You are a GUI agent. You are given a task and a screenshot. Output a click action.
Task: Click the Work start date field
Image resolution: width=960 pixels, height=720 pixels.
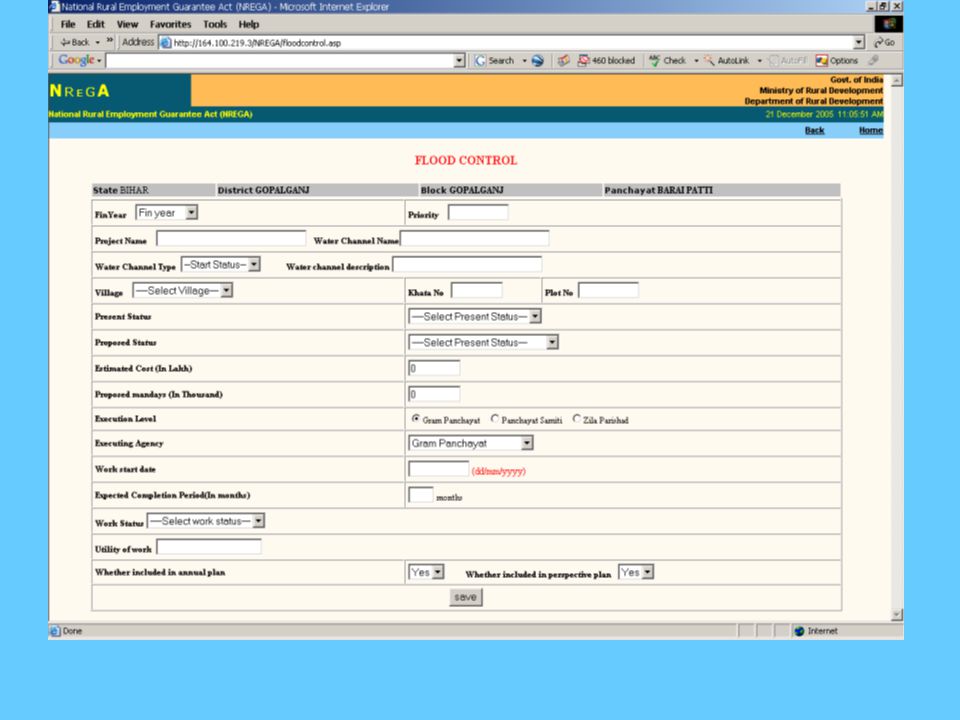tap(438, 469)
